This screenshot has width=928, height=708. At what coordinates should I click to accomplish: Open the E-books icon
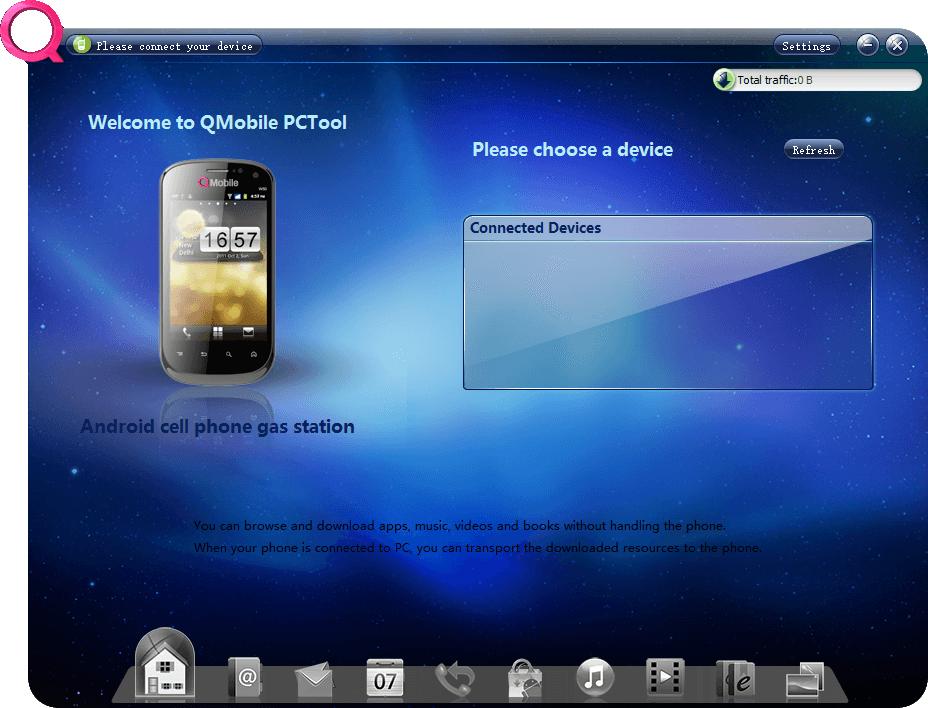pyautogui.click(x=736, y=678)
